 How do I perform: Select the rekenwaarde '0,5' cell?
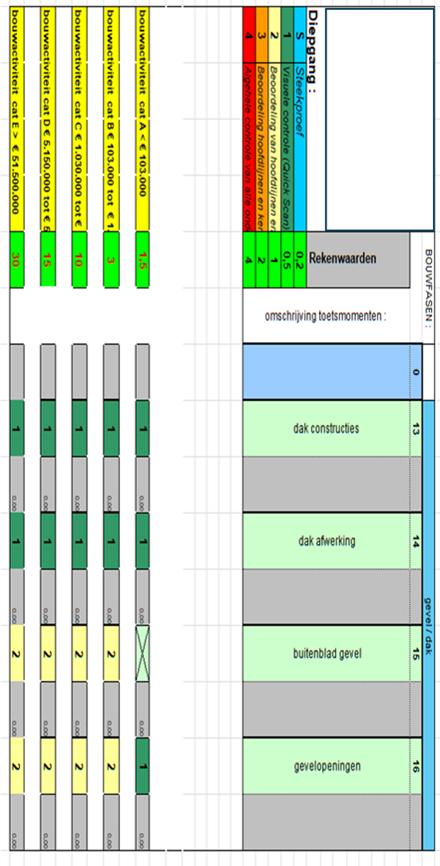pos(287,260)
